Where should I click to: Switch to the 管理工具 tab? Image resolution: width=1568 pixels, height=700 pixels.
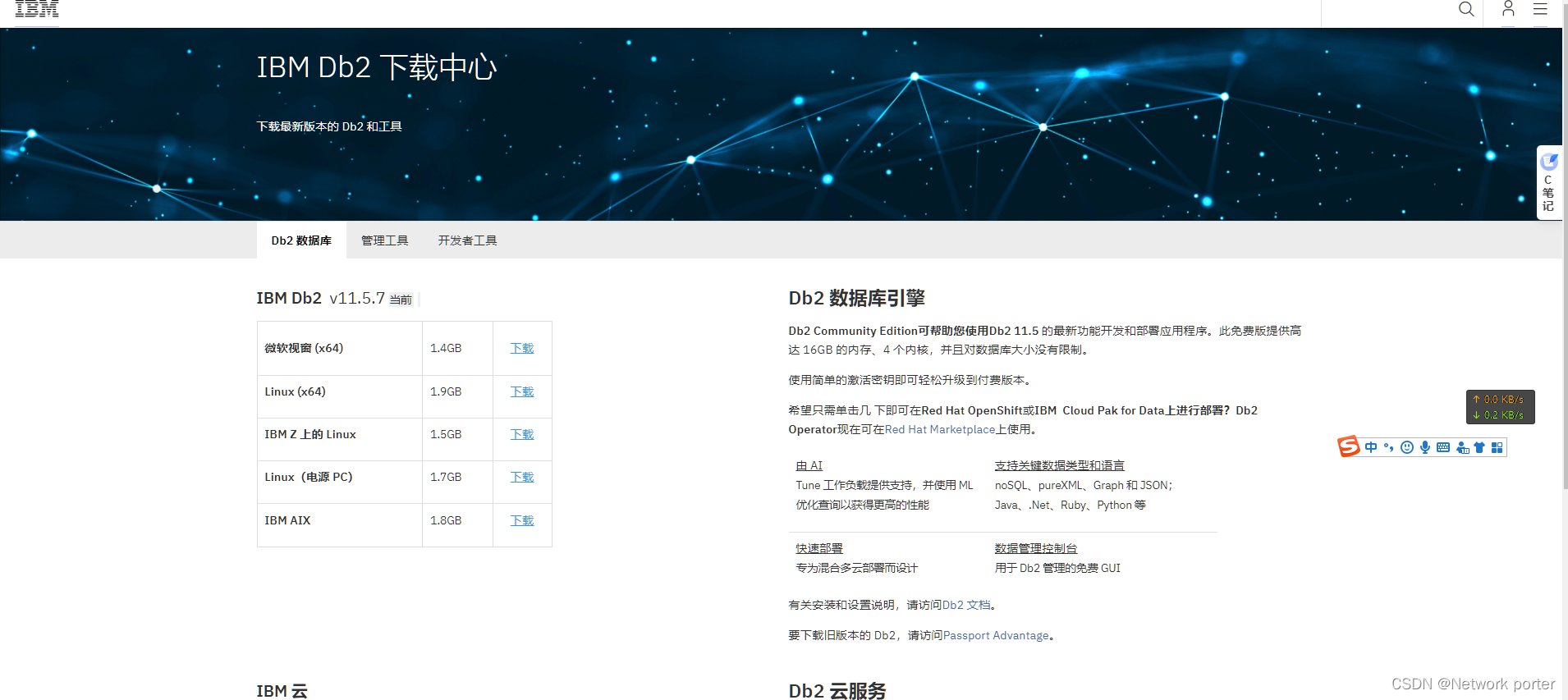[x=384, y=240]
